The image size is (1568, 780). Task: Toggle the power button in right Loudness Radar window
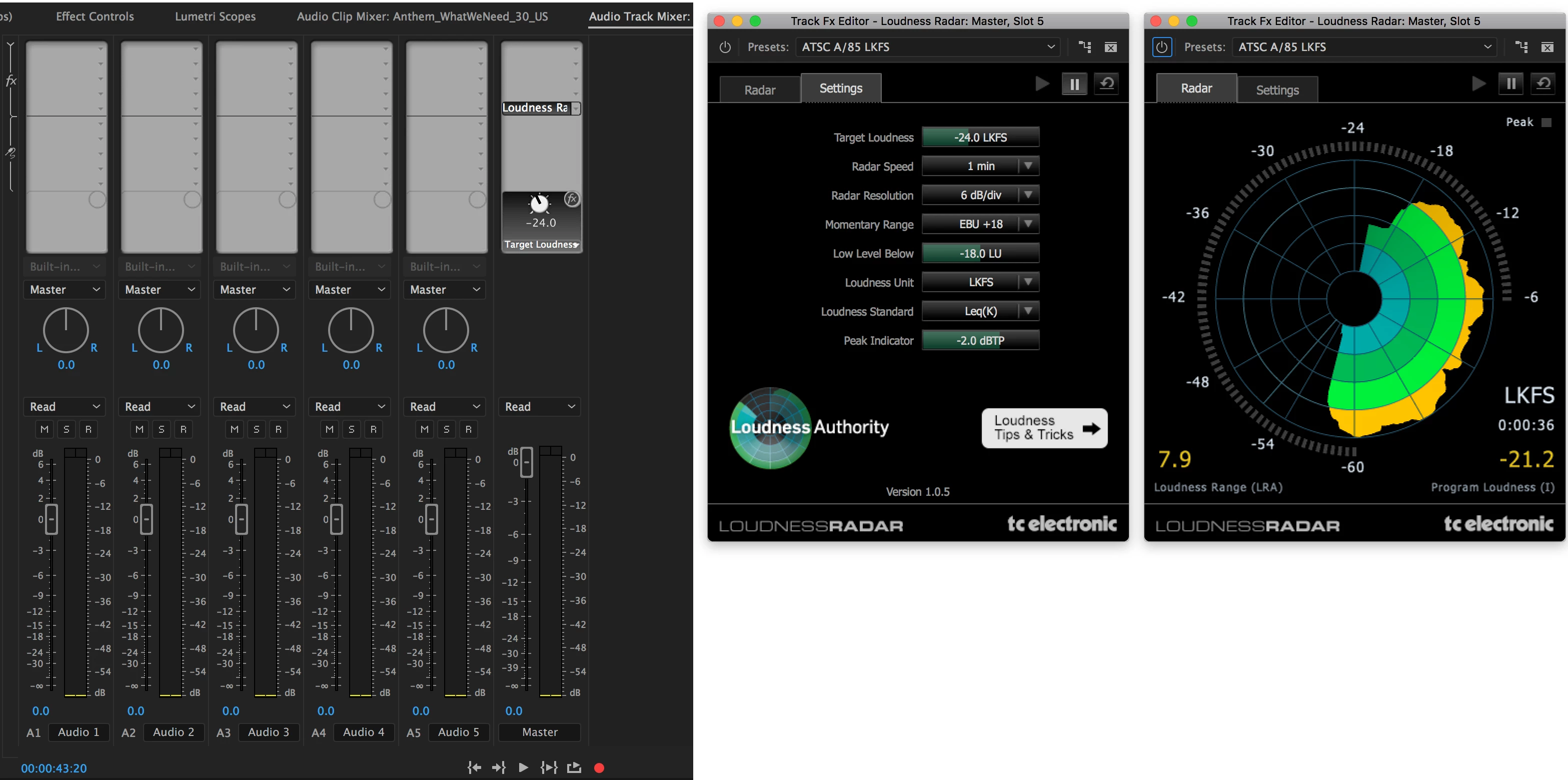point(1161,47)
